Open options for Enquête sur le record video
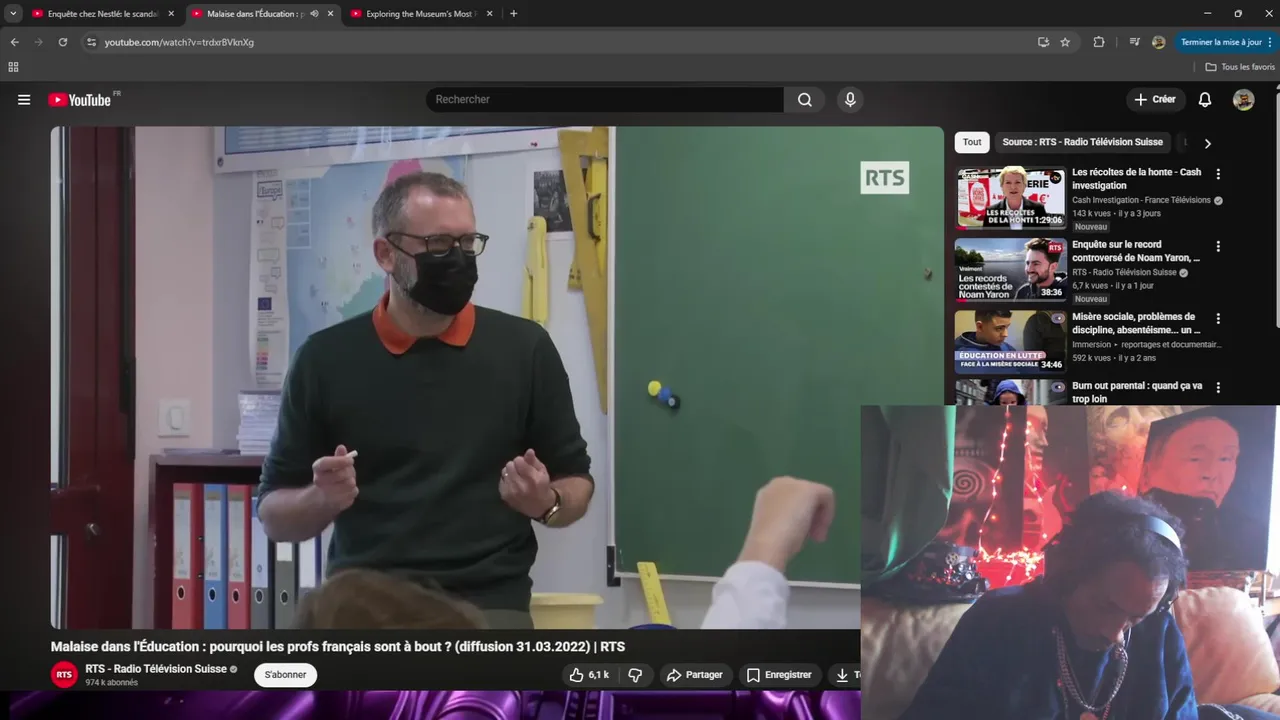The image size is (1280, 720). (1218, 246)
